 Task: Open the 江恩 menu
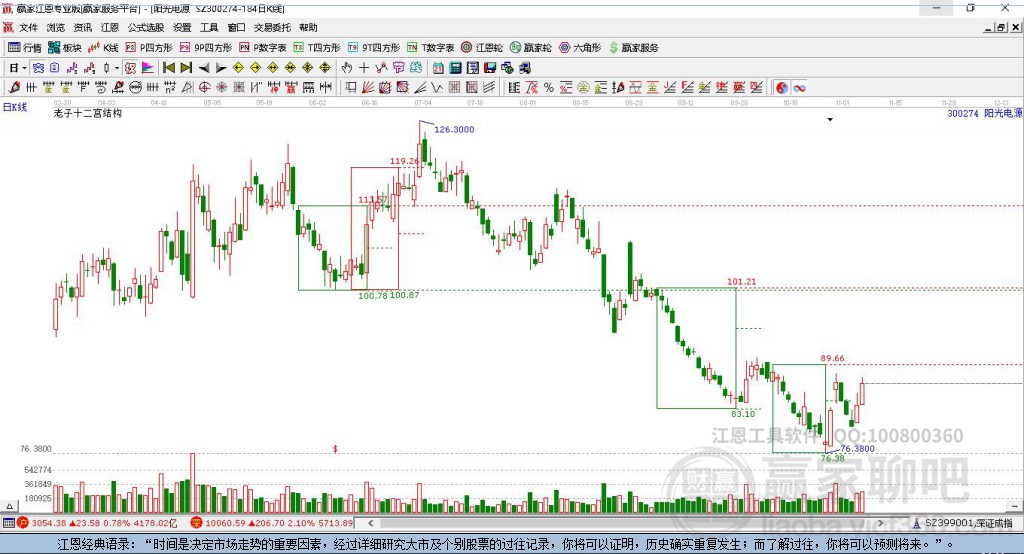110,27
